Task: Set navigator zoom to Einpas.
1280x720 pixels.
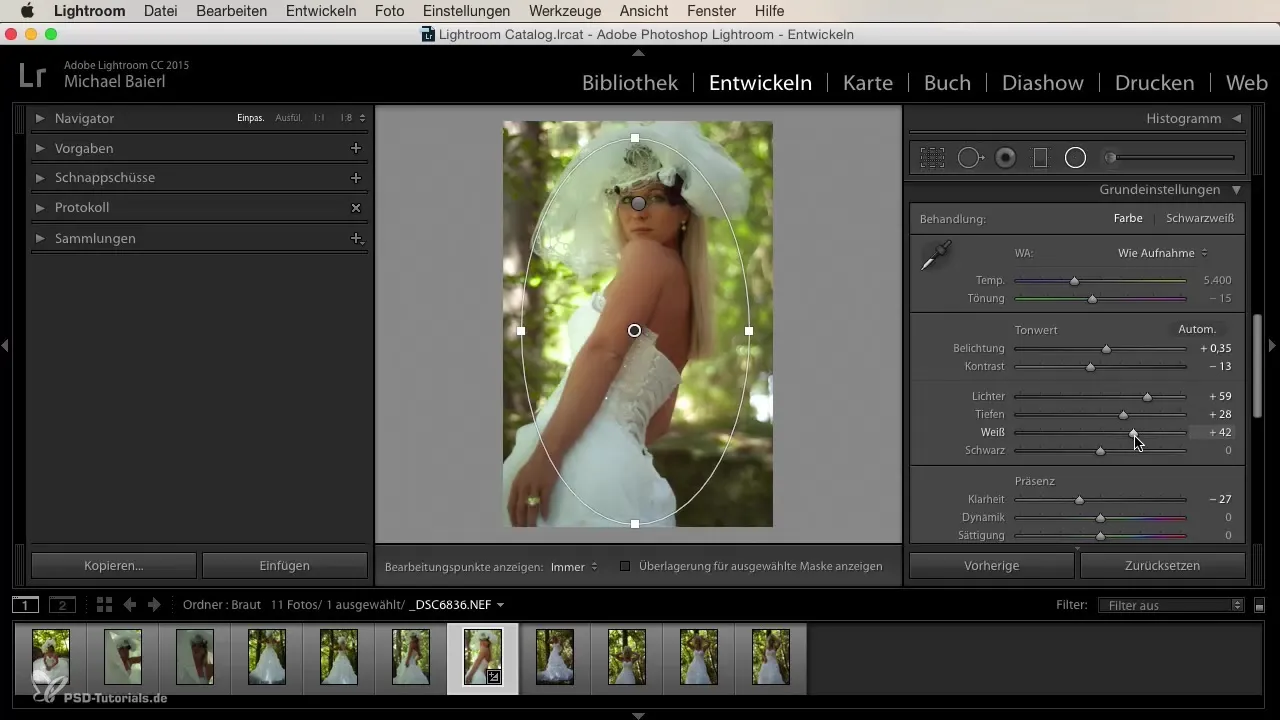Action: pos(251,118)
